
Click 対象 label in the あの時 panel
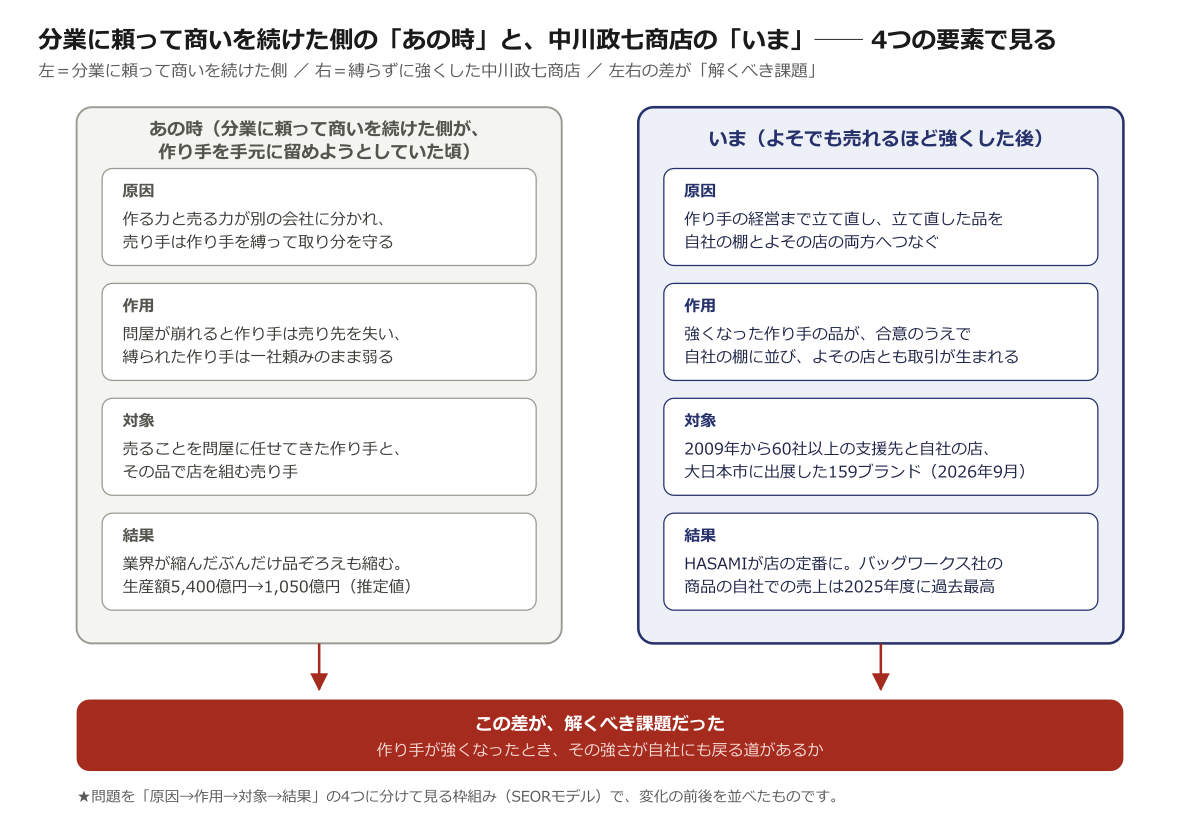[138, 421]
